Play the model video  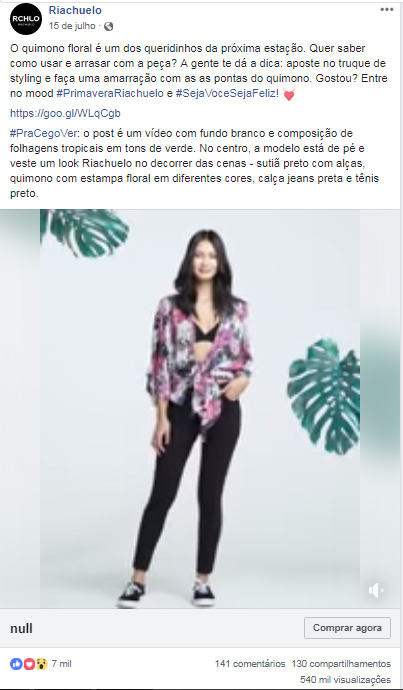pos(200,409)
